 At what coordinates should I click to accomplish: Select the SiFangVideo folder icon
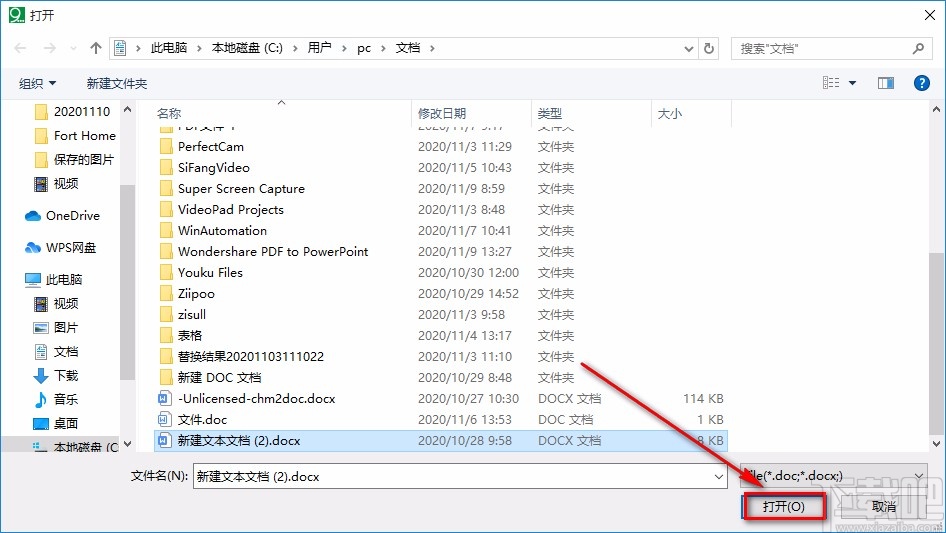click(x=166, y=168)
